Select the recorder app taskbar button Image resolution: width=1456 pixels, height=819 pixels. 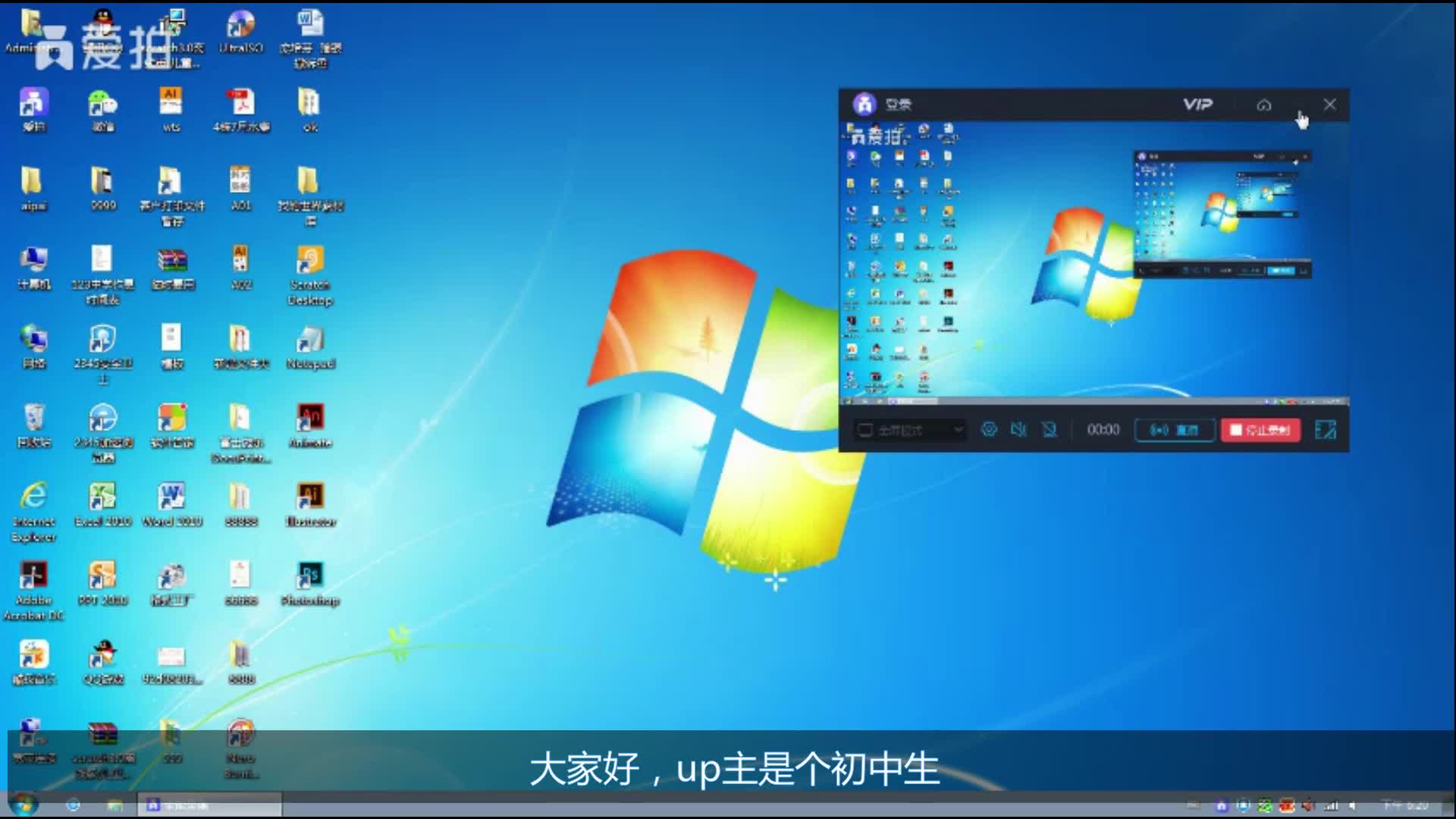[209, 805]
